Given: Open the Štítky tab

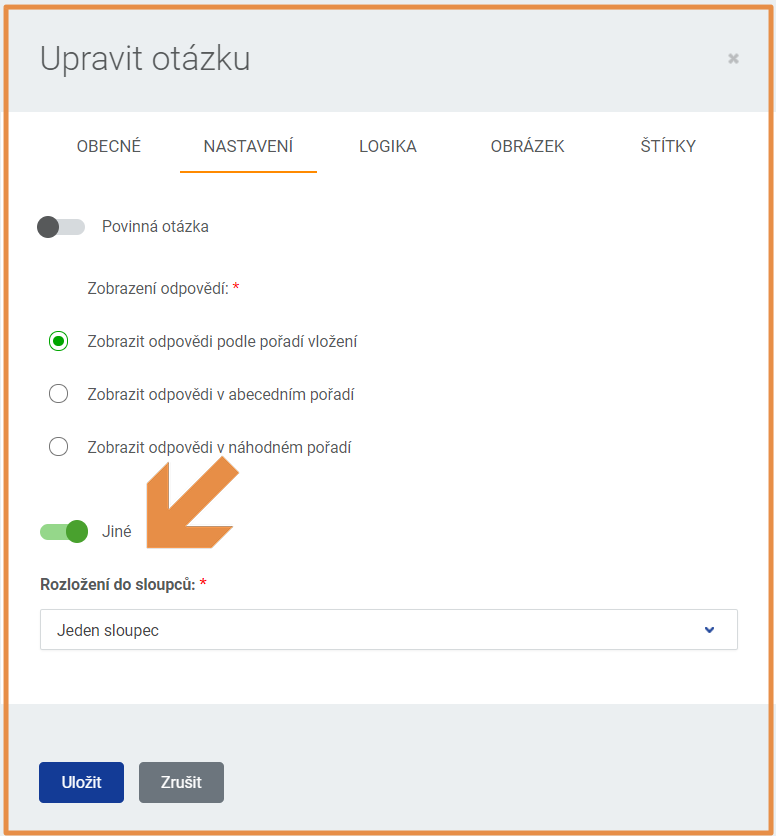Looking at the screenshot, I should click(x=668, y=146).
